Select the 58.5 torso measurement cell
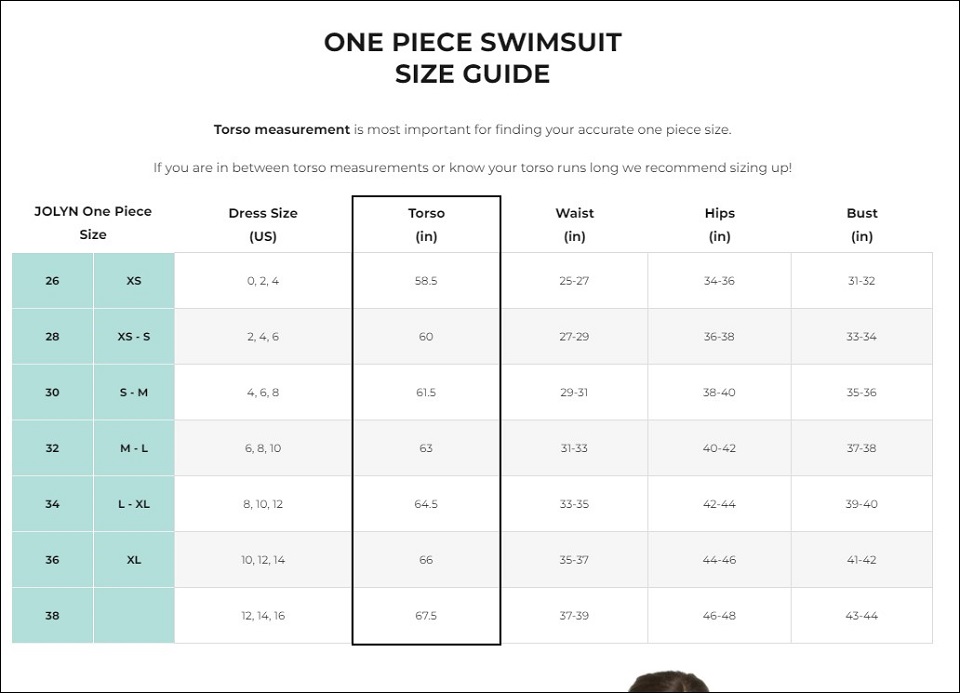Image resolution: width=960 pixels, height=693 pixels. pyautogui.click(x=426, y=281)
